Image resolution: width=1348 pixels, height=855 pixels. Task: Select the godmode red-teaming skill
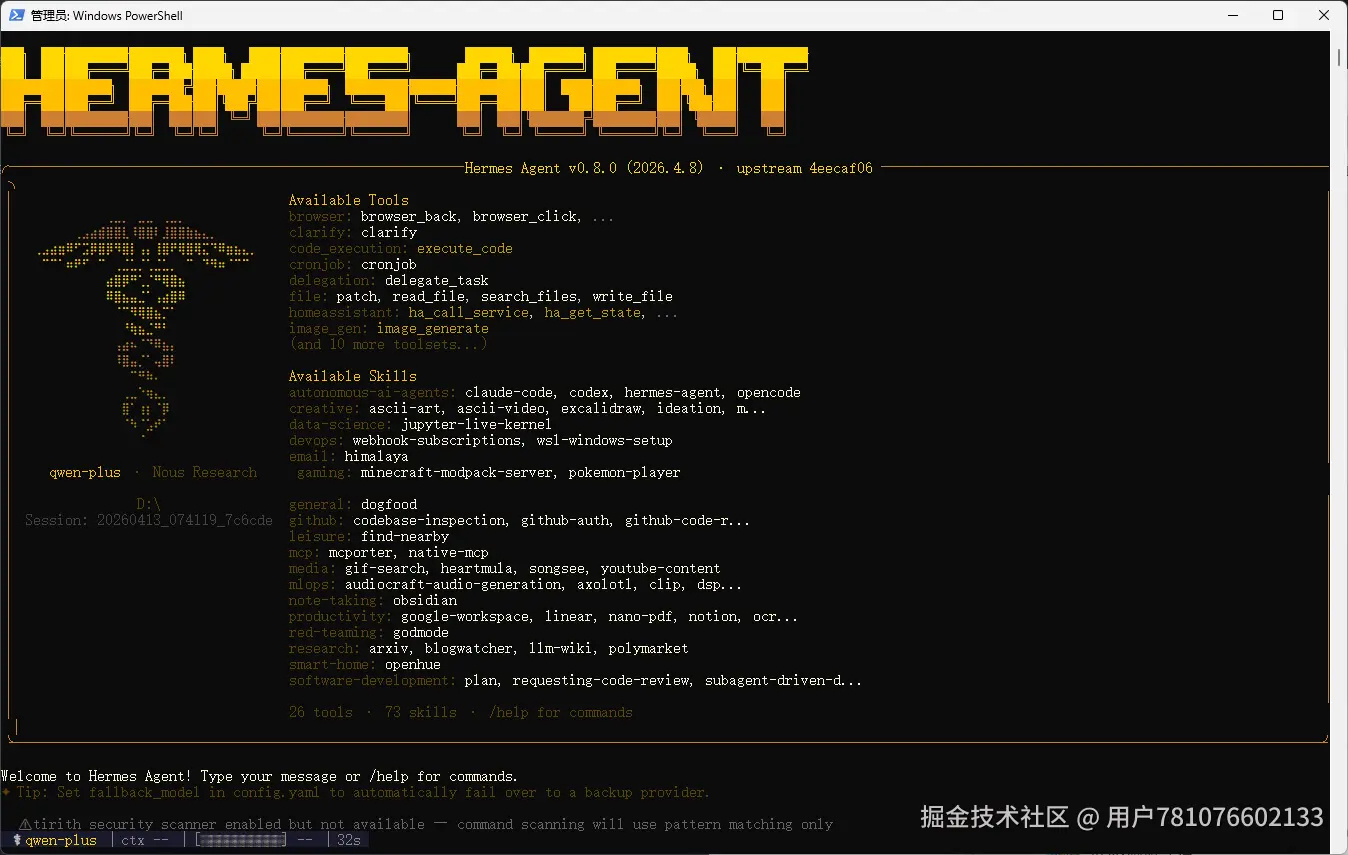(420, 632)
